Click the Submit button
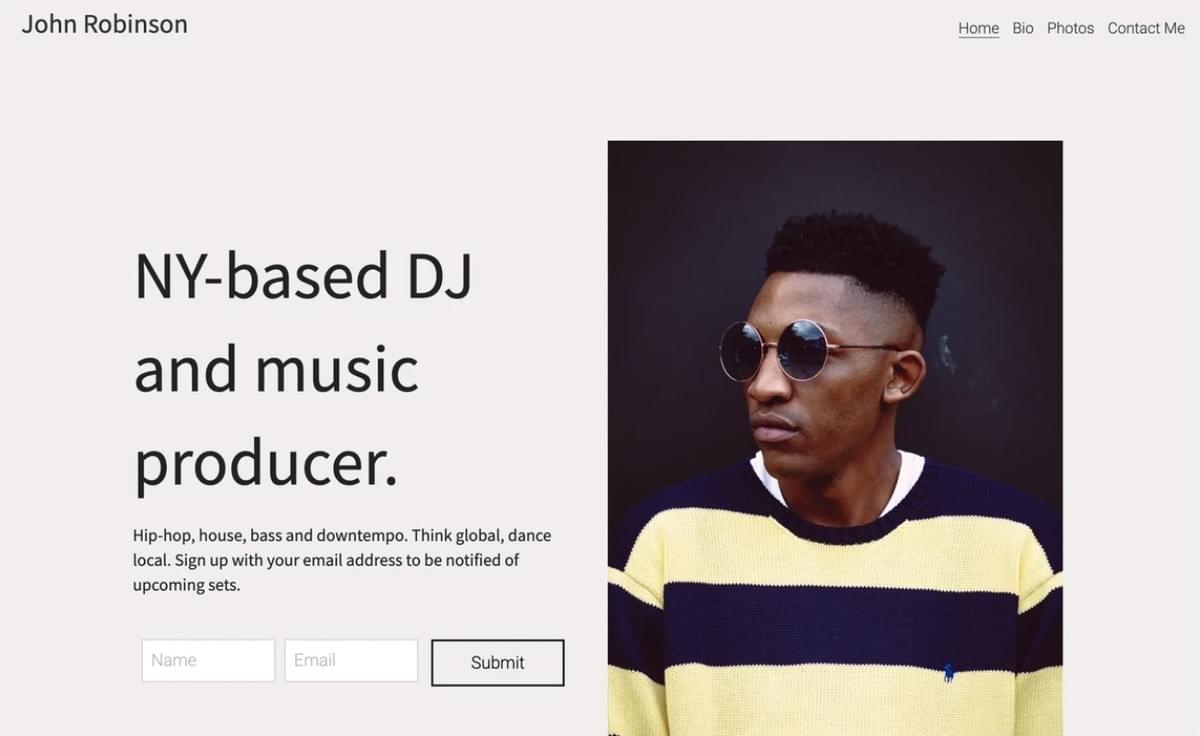The width and height of the screenshot is (1200, 736). (498, 662)
